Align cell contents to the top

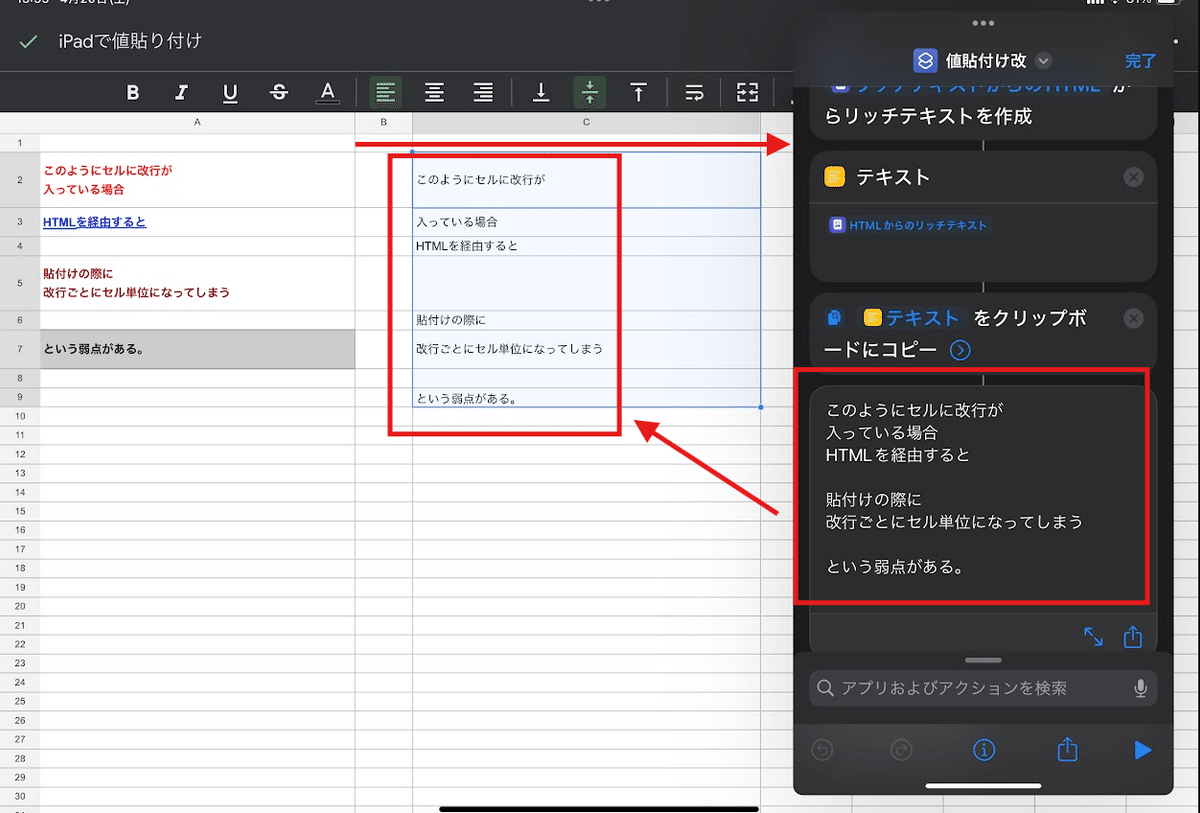pyautogui.click(x=638, y=93)
